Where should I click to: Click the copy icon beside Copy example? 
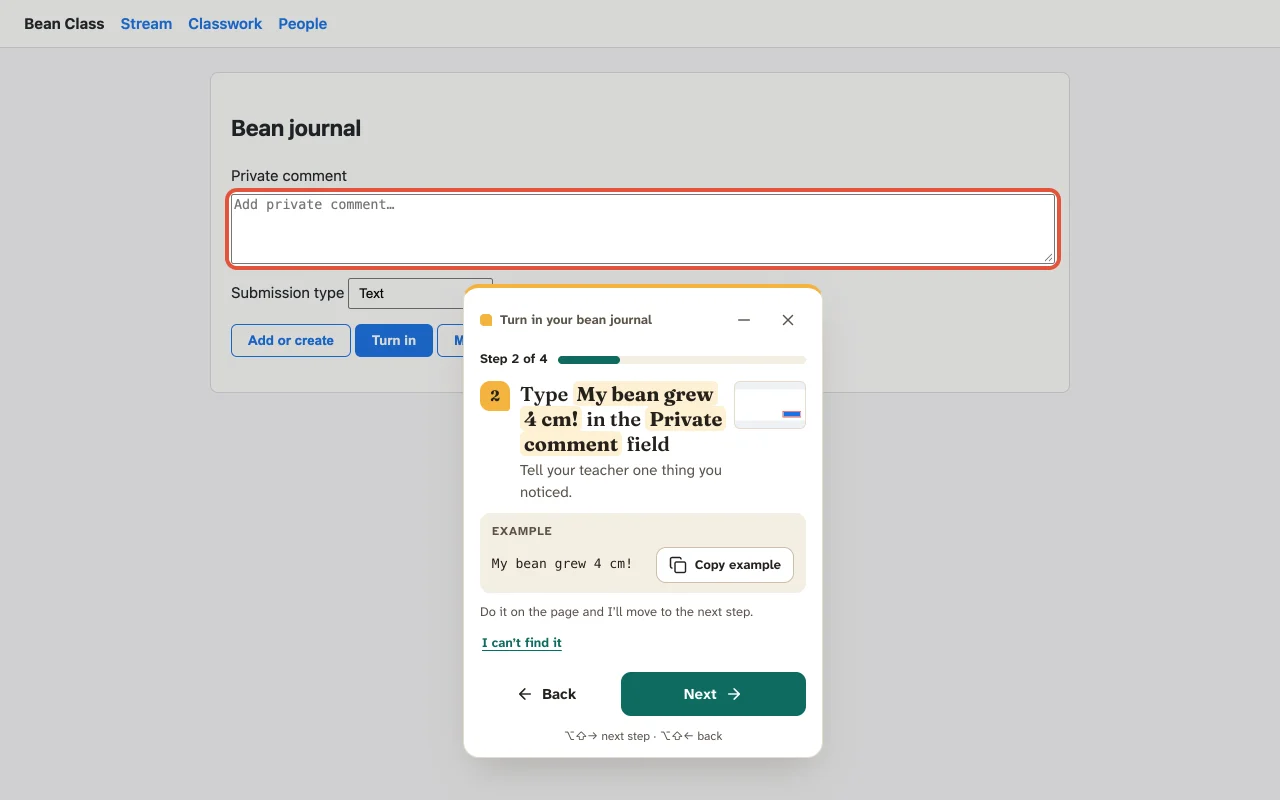pyautogui.click(x=678, y=565)
